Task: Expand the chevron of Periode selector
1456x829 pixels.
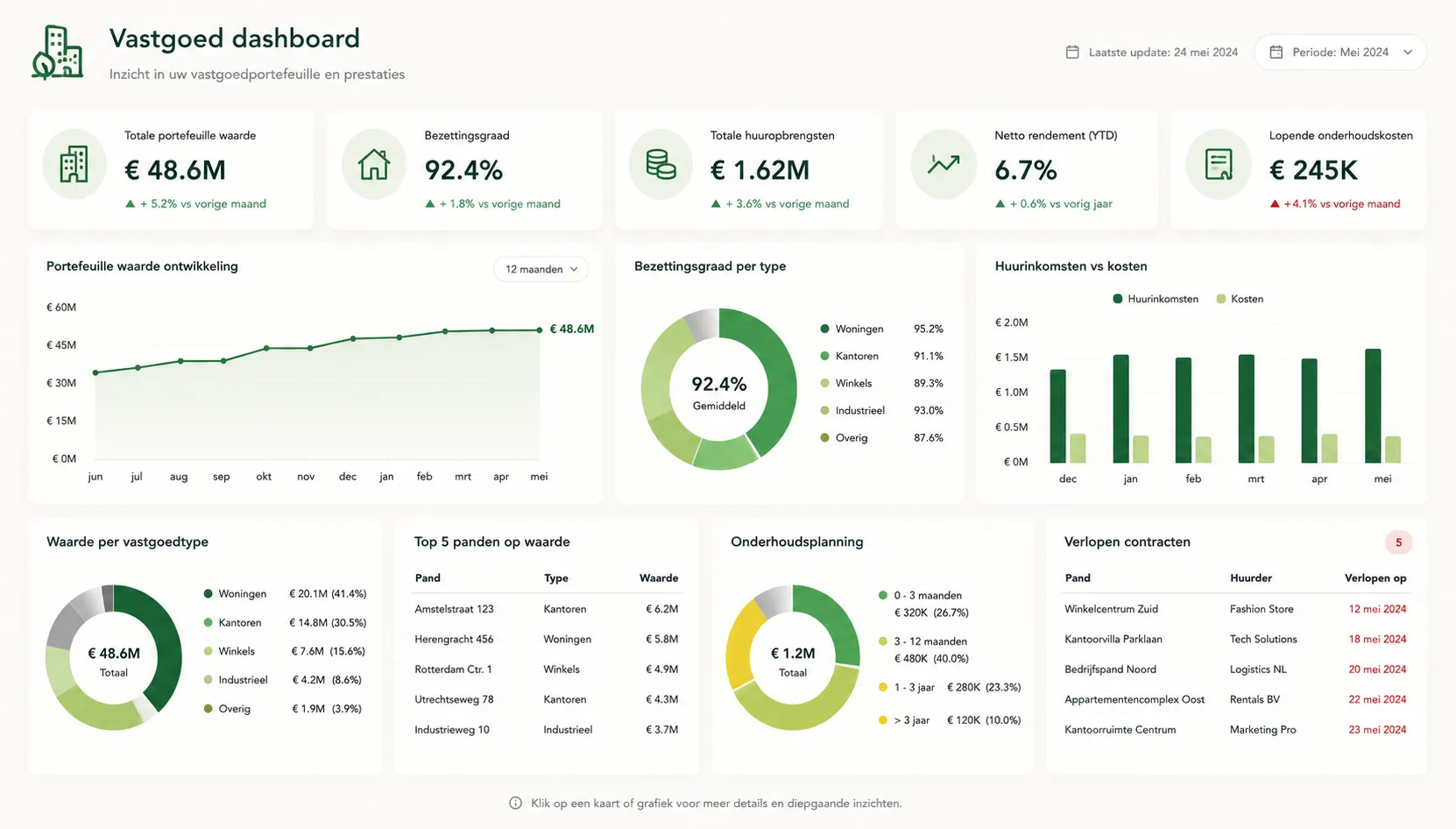Action: point(1408,53)
